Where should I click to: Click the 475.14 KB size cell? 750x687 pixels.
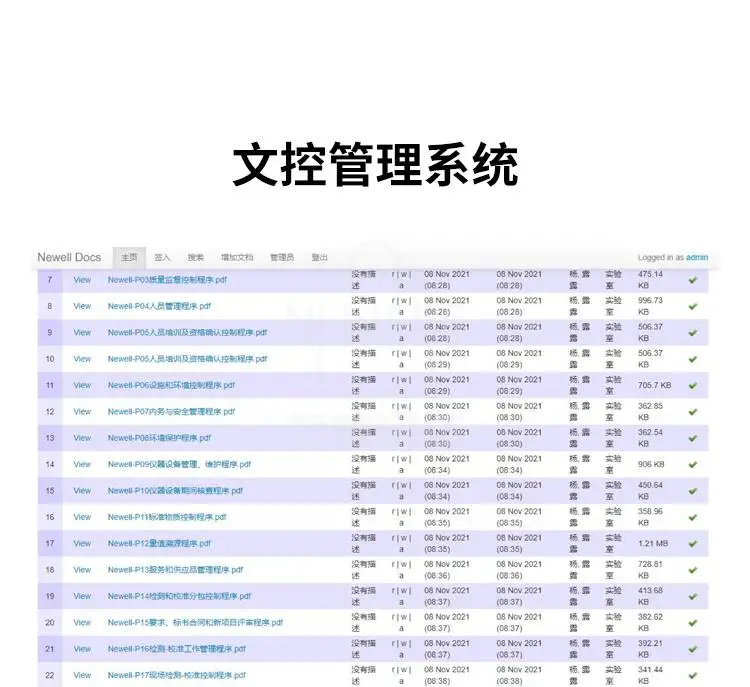coord(650,280)
